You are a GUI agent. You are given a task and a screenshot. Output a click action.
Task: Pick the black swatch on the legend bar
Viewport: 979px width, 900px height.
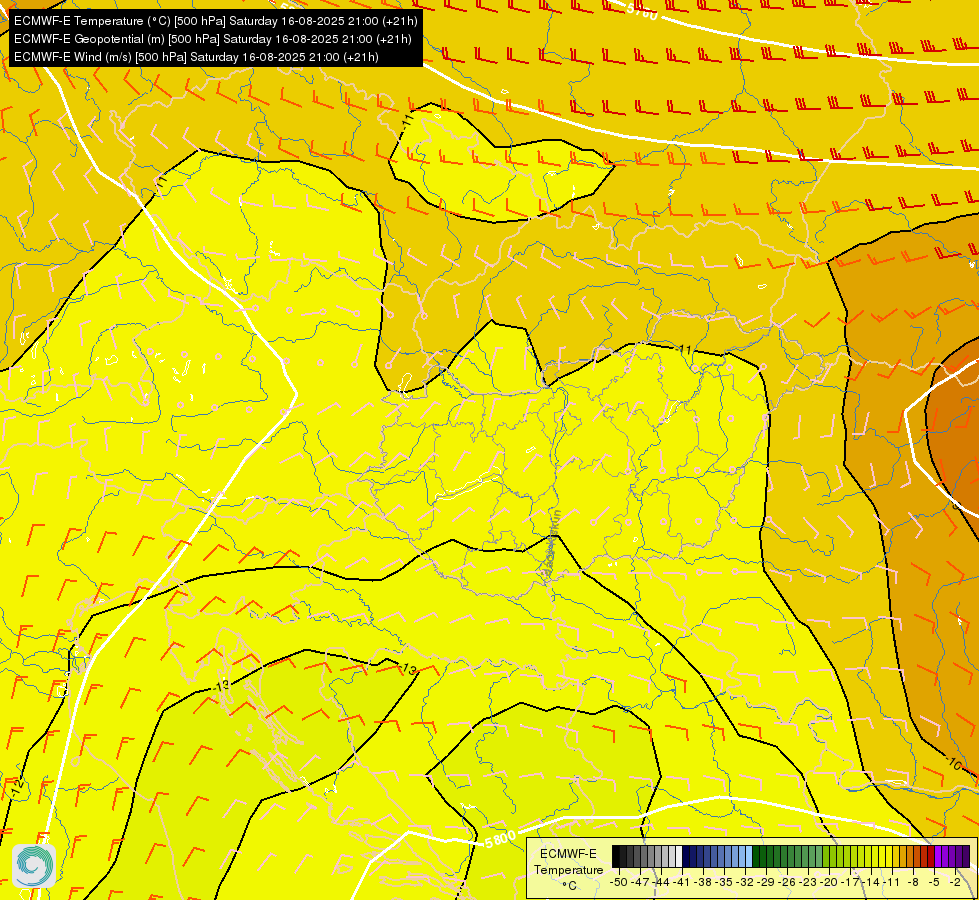616,856
